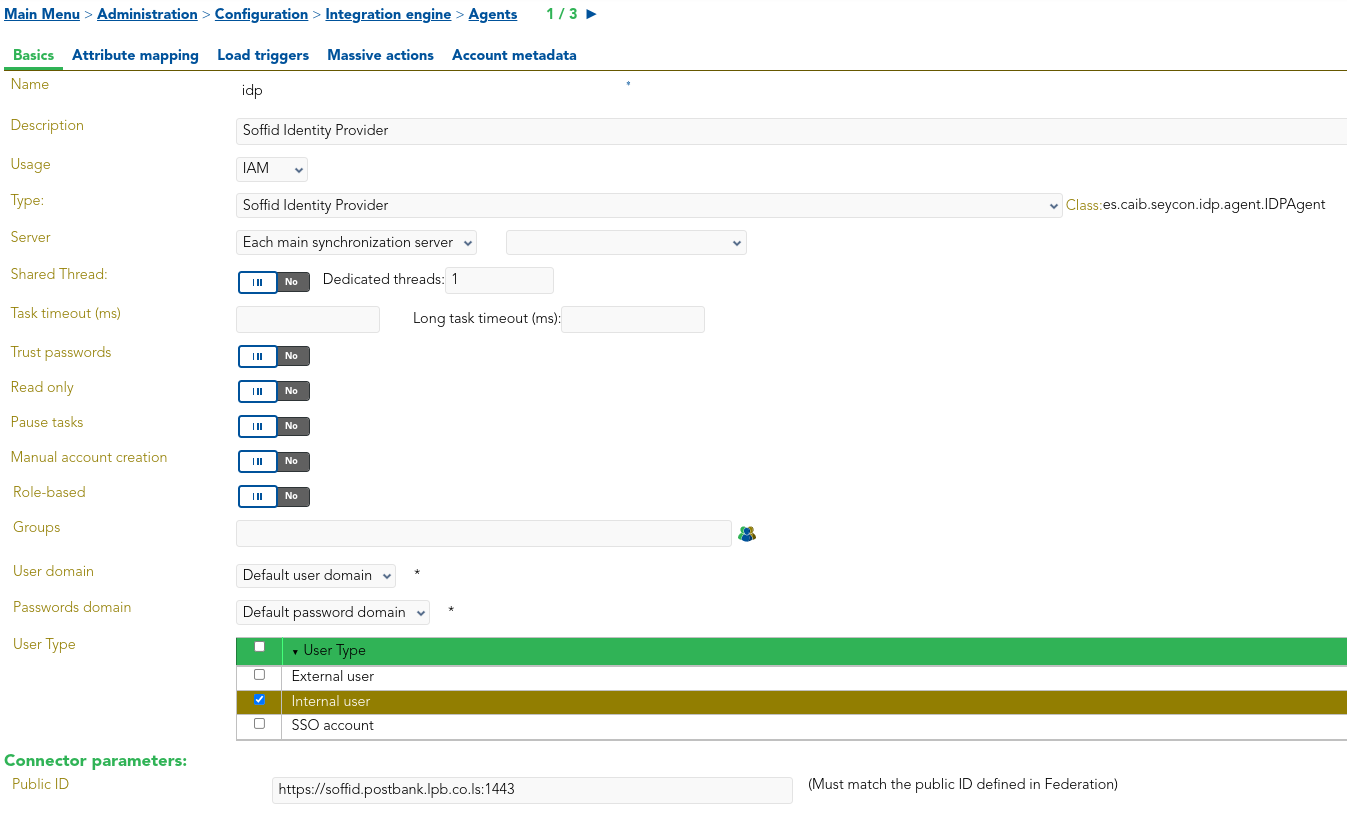This screenshot has width=1347, height=823.
Task: Open the Type Soffid Identity Provider dropdown
Action: click(x=649, y=205)
